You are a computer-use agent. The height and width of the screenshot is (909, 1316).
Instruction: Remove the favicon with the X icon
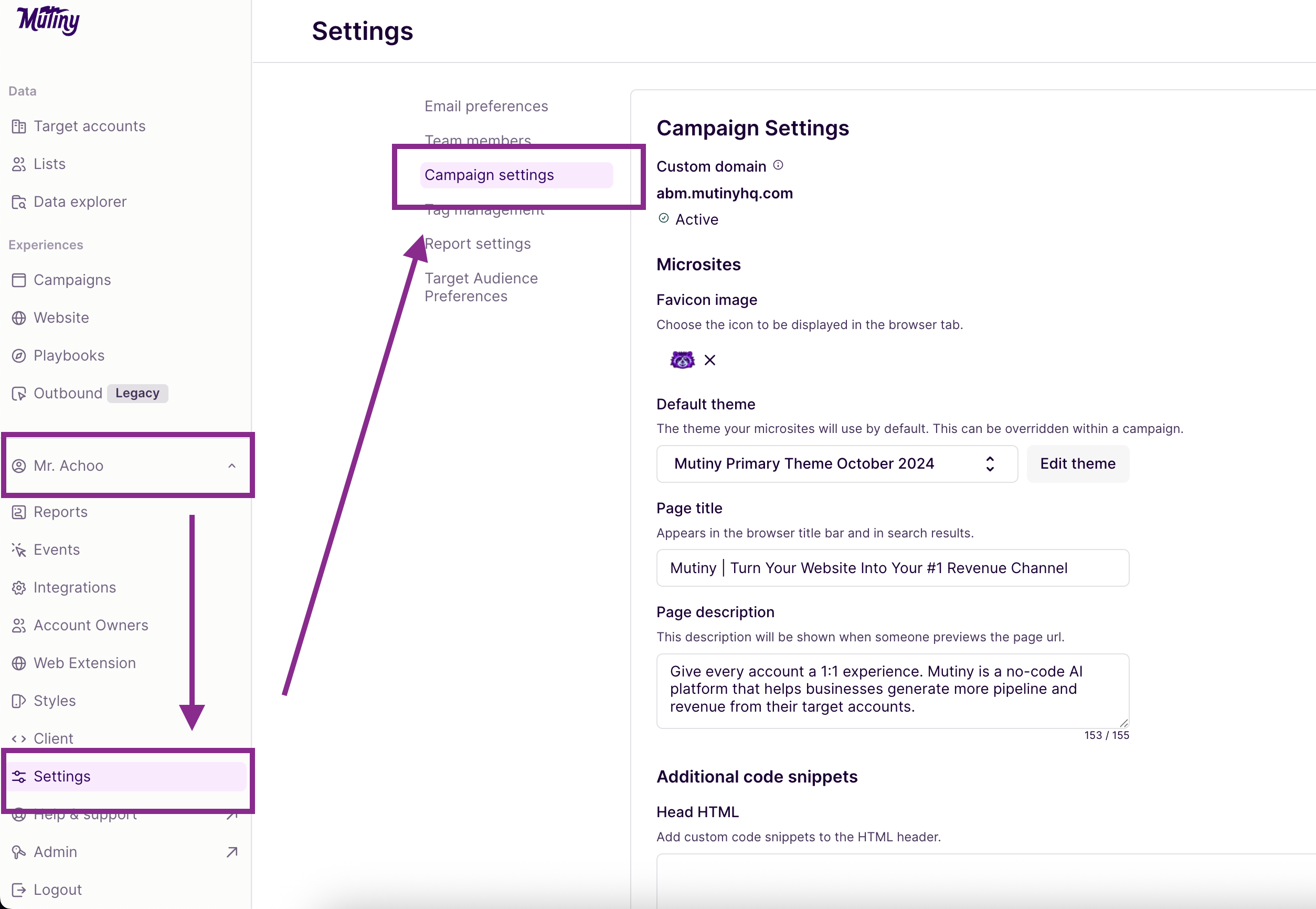click(709, 360)
